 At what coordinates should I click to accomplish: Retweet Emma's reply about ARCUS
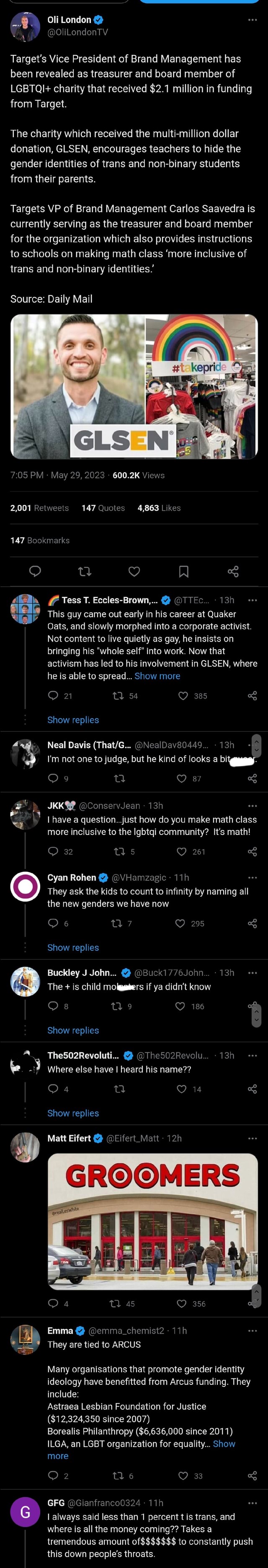118,1475
